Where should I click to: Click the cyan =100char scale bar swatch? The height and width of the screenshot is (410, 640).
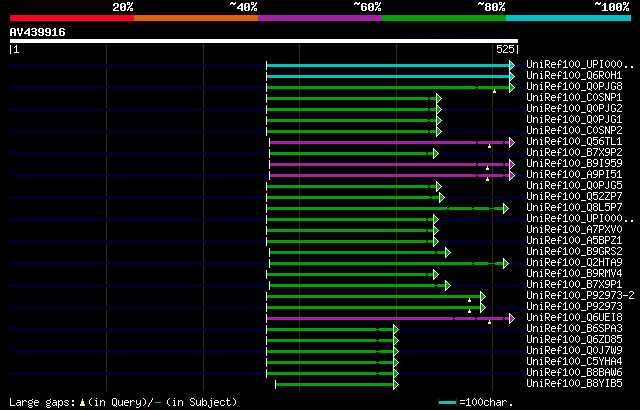(x=447, y=403)
